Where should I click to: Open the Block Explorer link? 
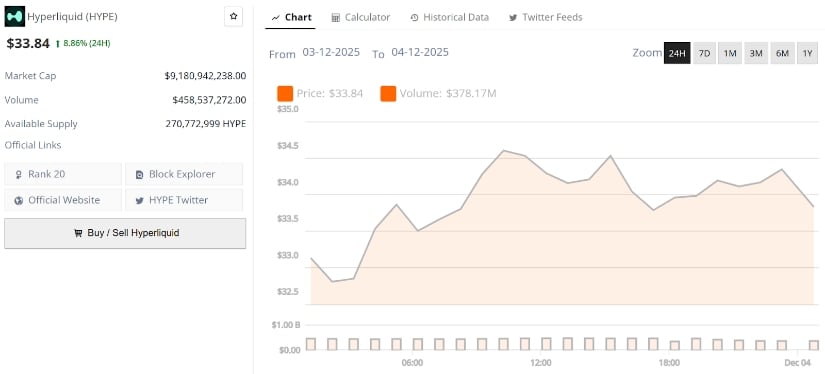pyautogui.click(x=184, y=174)
